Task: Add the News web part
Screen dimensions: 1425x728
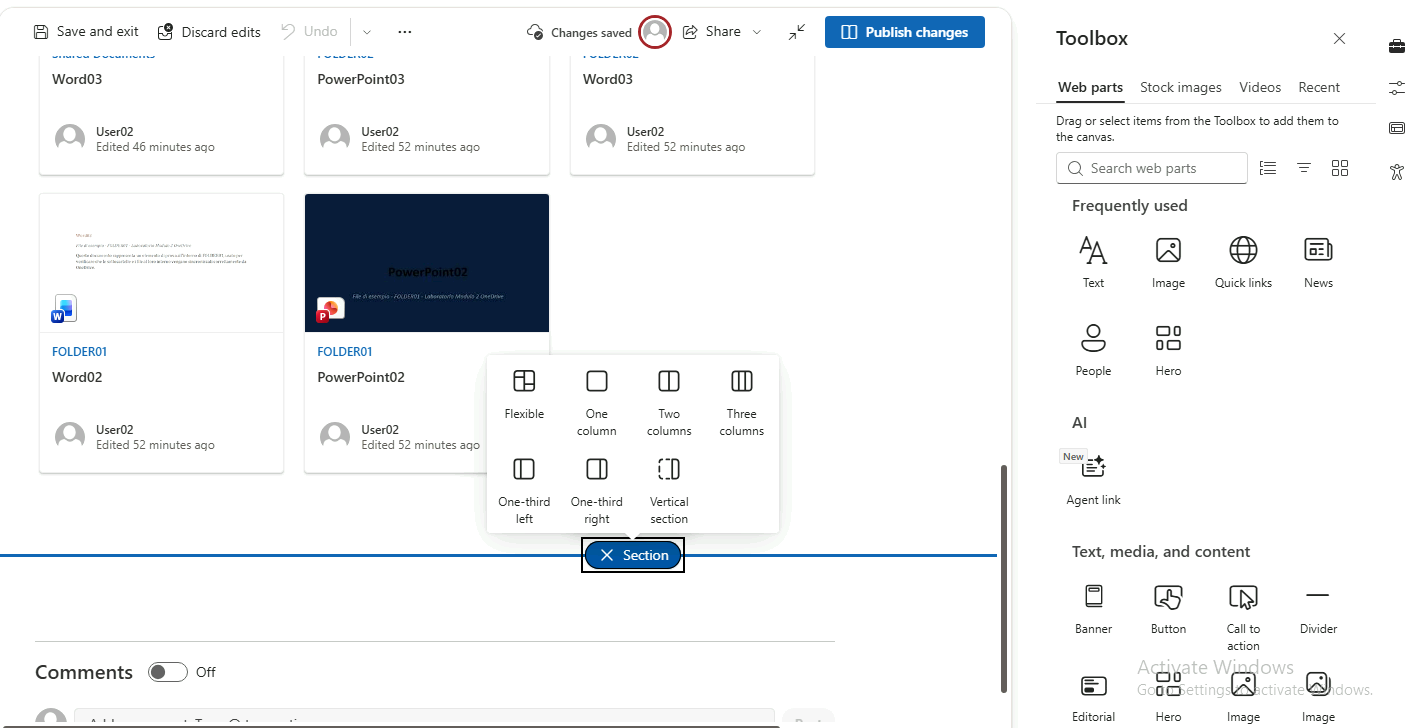Action: (1318, 262)
